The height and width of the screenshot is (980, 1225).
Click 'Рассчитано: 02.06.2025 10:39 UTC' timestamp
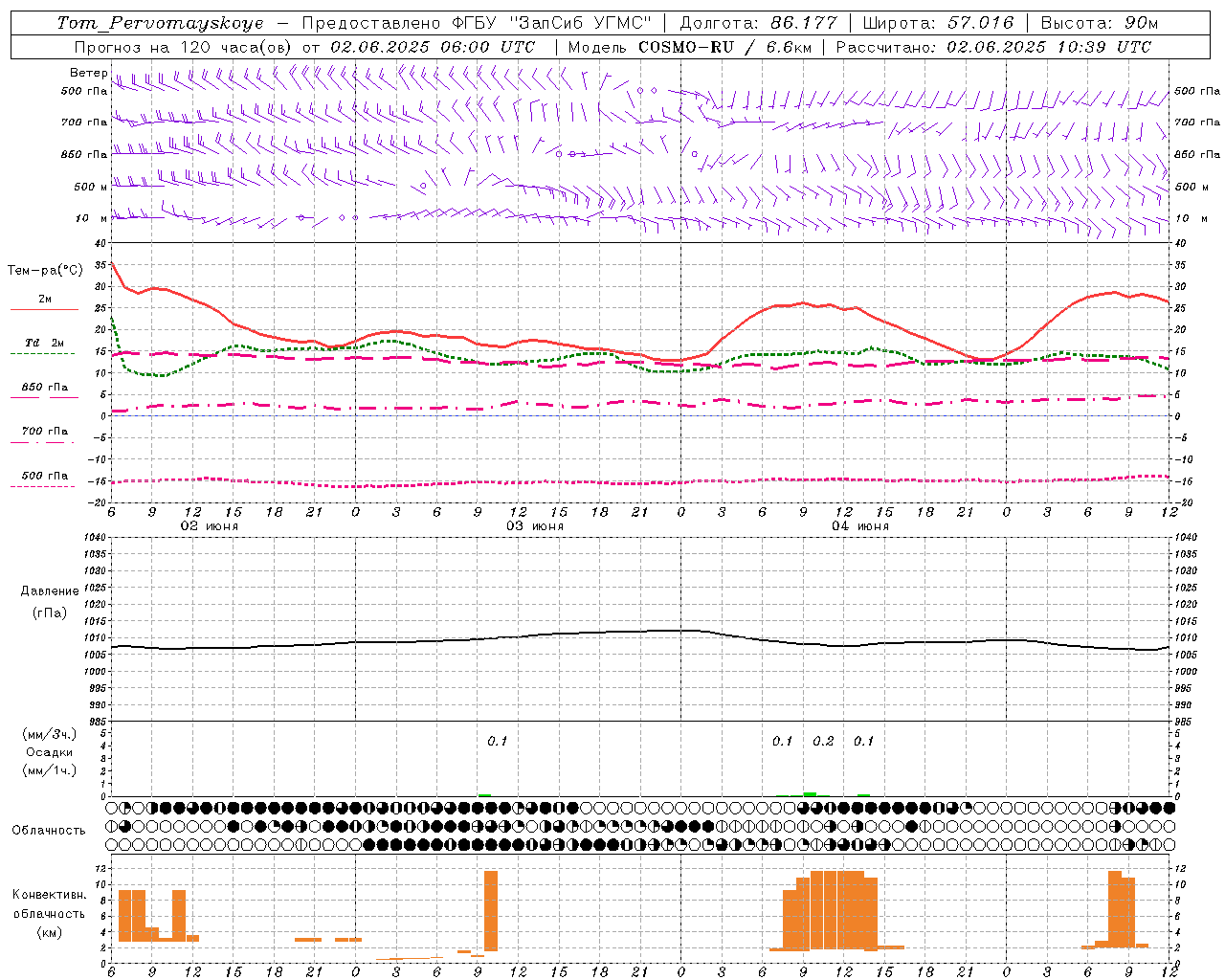click(x=993, y=47)
